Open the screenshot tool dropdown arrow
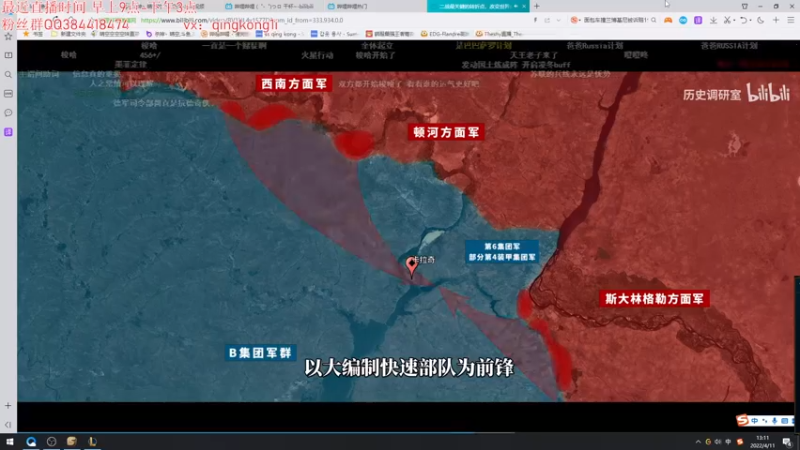Viewport: 800px width, 450px height. tap(734, 20)
